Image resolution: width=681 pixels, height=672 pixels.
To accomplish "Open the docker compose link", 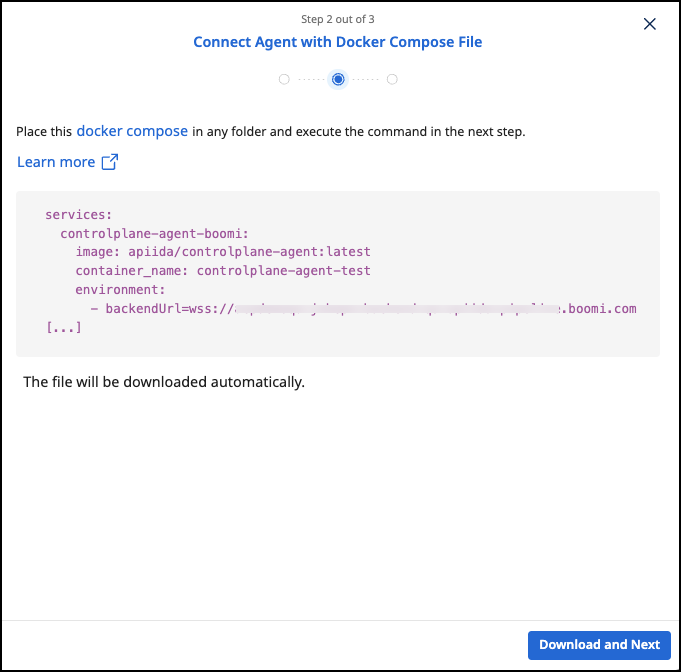I will (132, 131).
